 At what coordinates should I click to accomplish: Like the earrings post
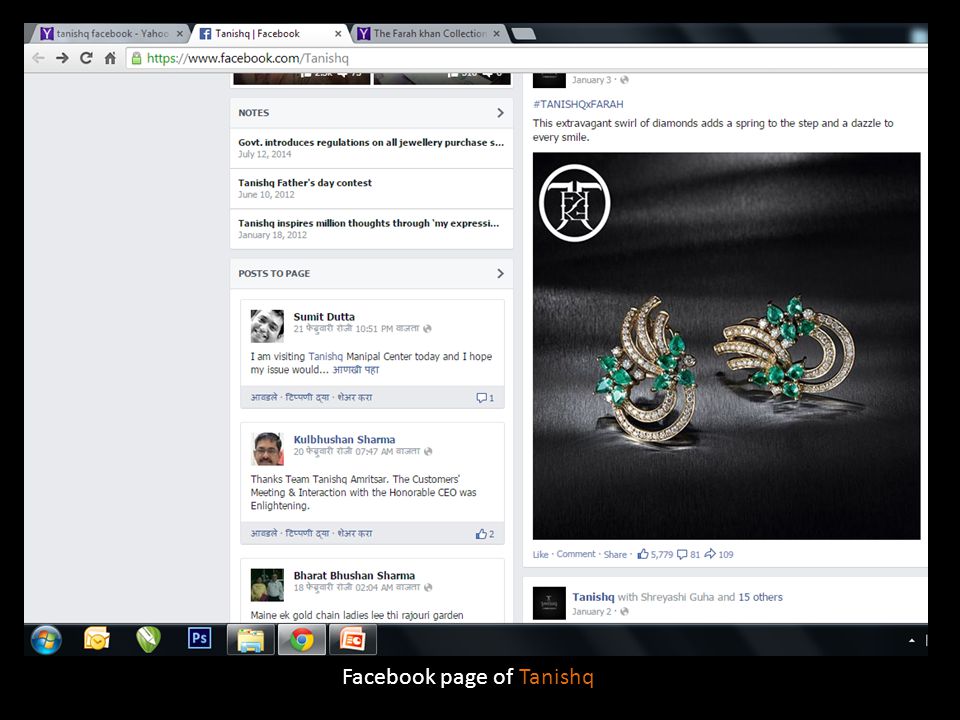541,554
